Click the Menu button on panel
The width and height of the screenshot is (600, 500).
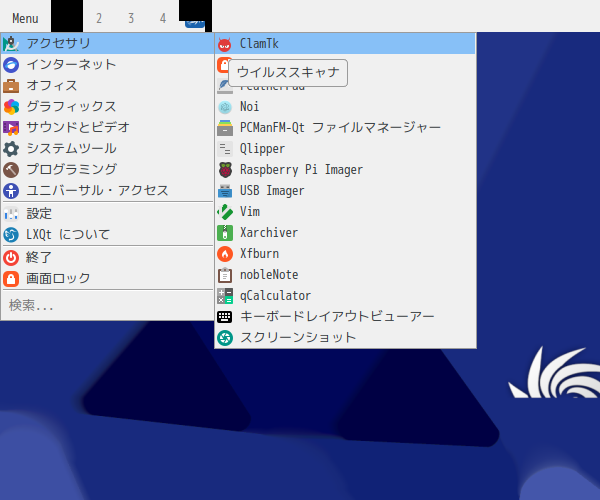pyautogui.click(x=25, y=18)
